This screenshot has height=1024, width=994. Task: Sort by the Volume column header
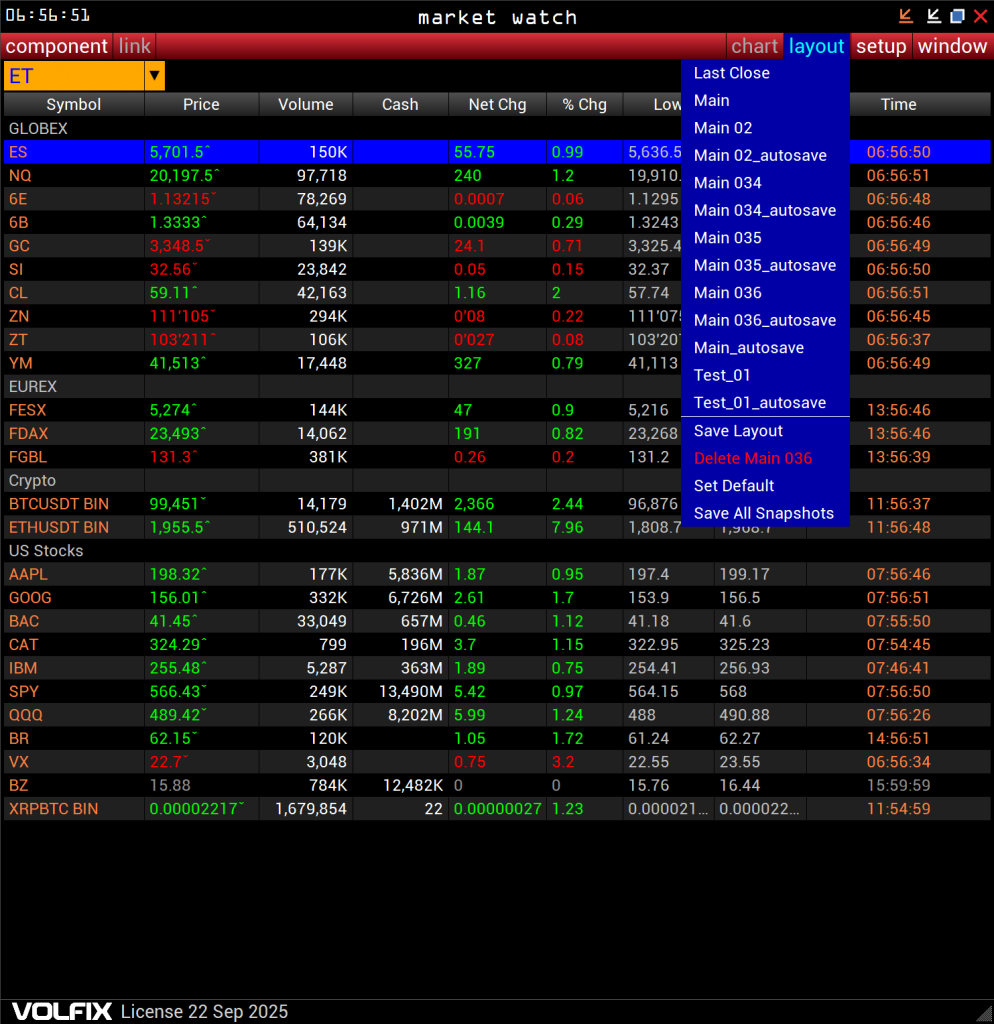[306, 104]
